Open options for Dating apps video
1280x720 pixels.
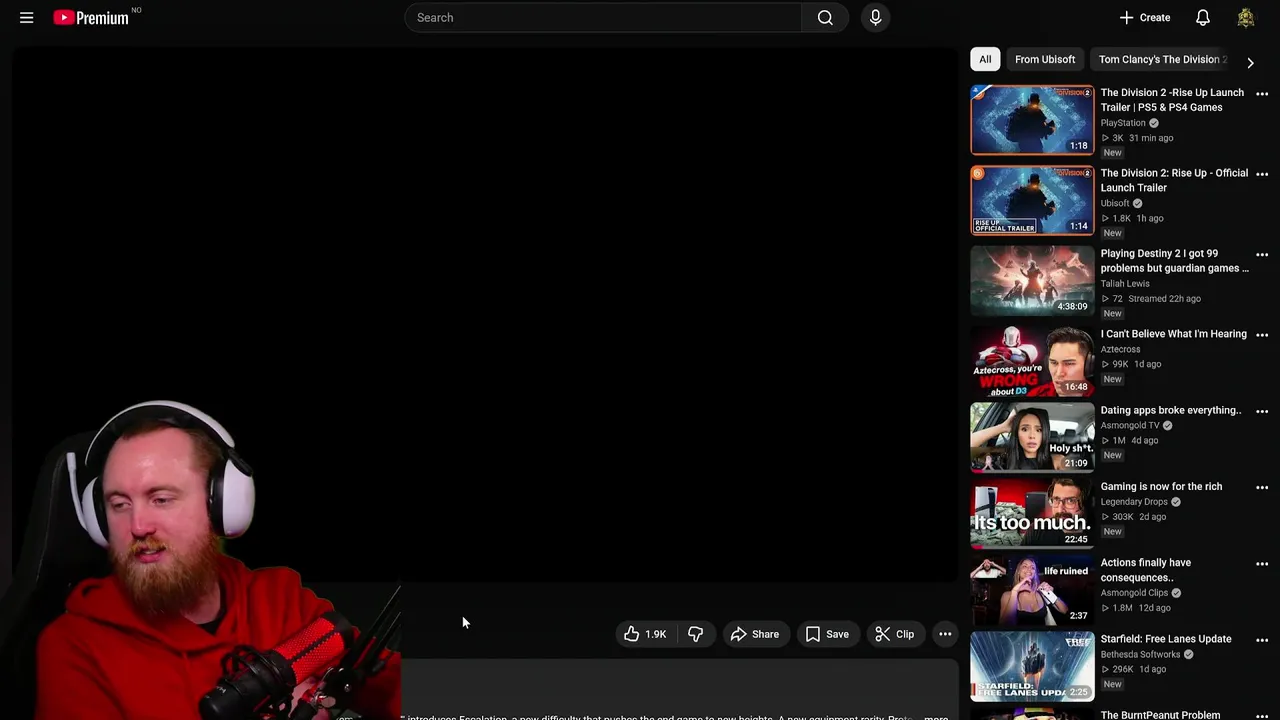pos(1262,411)
